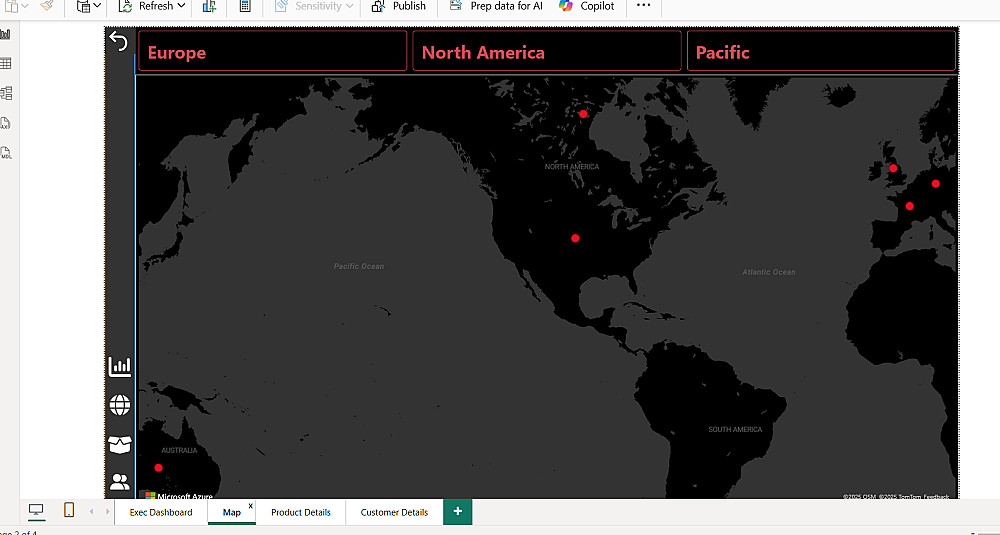The height and width of the screenshot is (535, 1000).
Task: Click the next page tabs arrow
Action: 107,511
